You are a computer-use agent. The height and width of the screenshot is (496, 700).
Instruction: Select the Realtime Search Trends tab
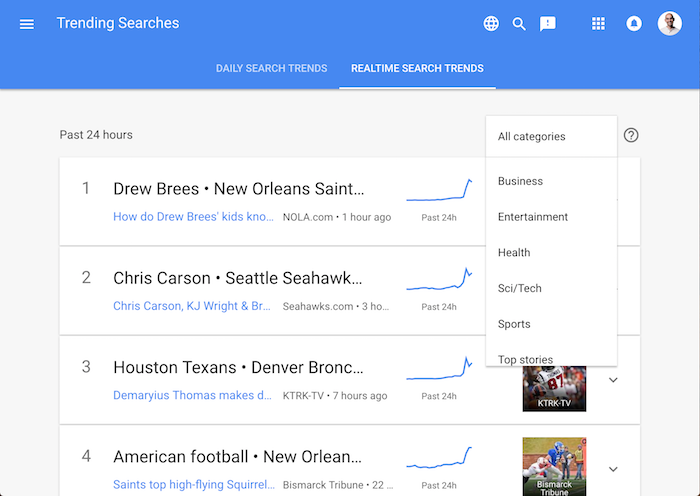coord(417,68)
